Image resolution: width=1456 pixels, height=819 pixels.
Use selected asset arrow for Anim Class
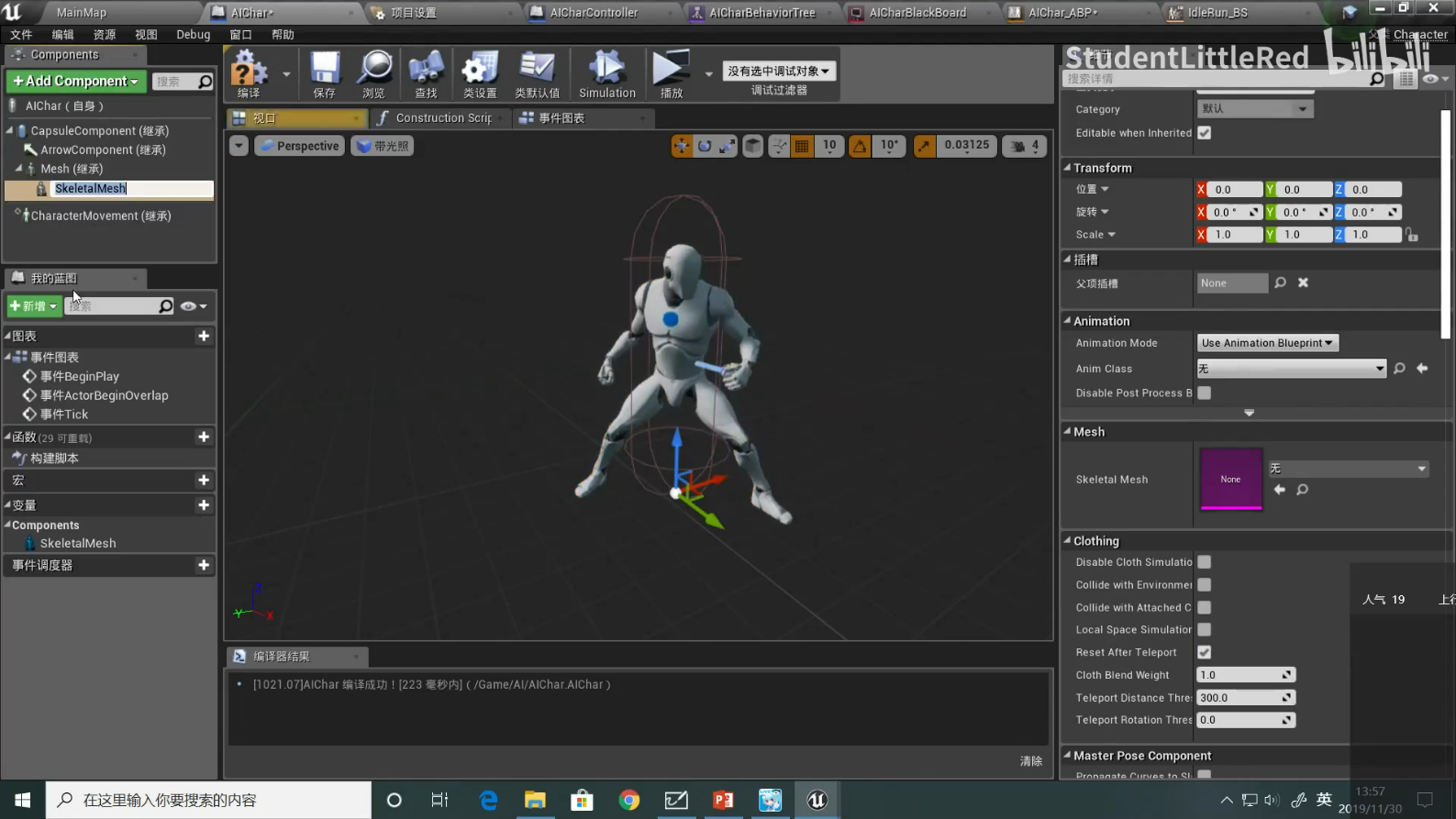tap(1422, 369)
